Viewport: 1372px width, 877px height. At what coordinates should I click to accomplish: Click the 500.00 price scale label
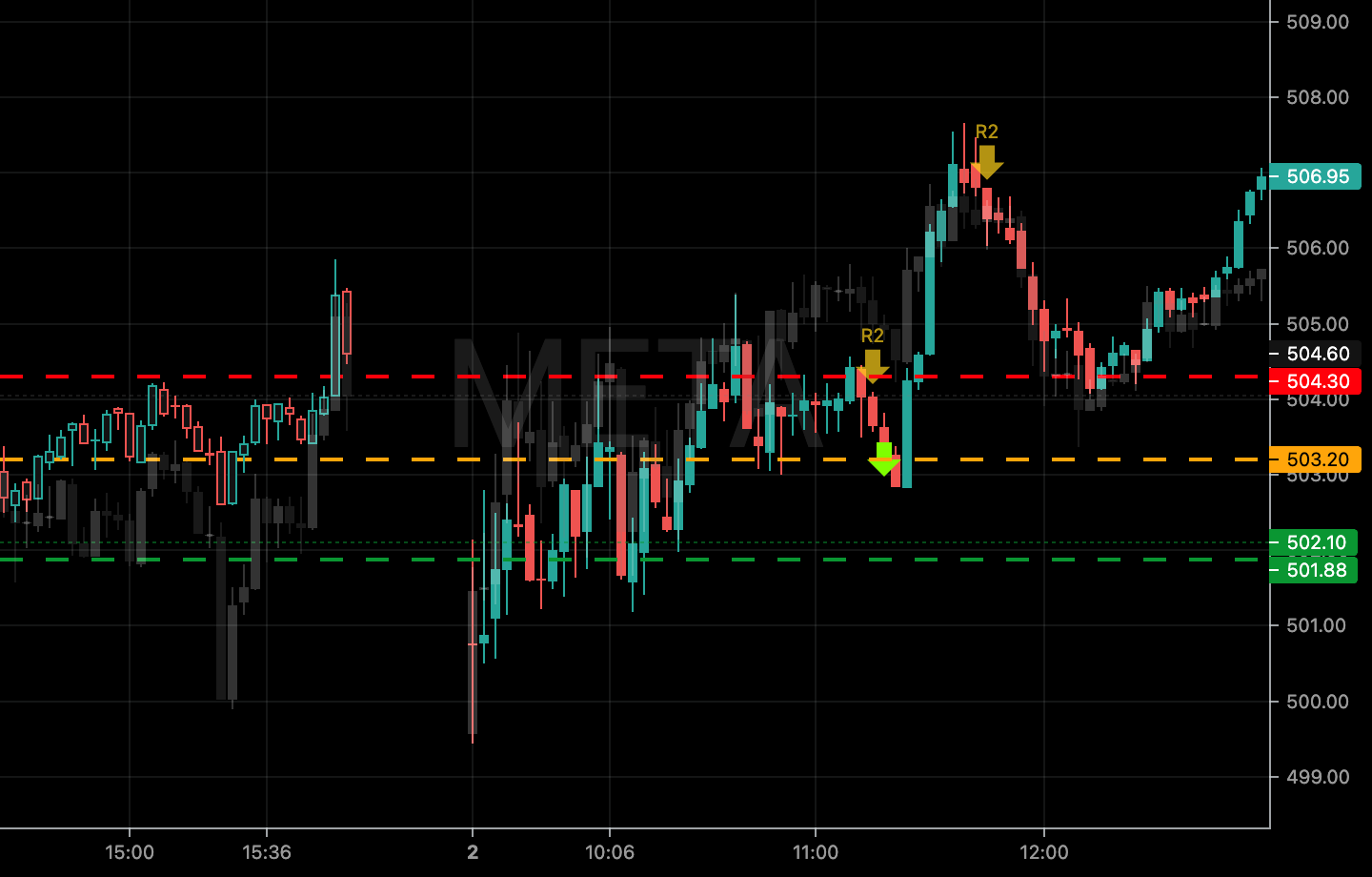pyautogui.click(x=1317, y=702)
